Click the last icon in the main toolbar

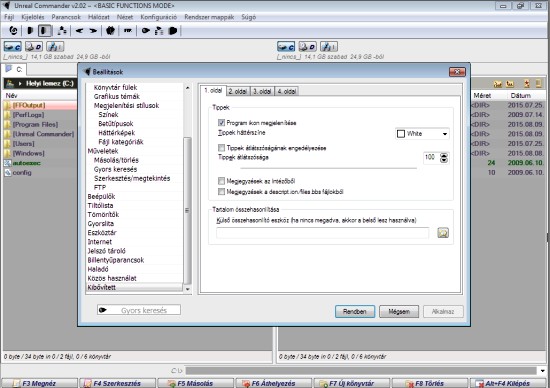[x=173, y=31]
